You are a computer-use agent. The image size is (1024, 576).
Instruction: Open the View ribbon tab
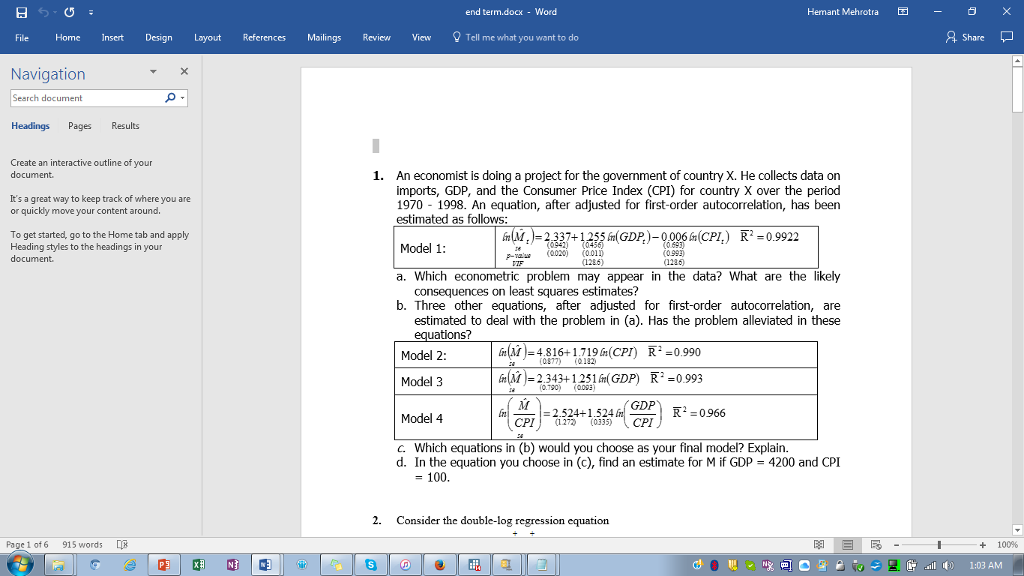[x=421, y=38]
